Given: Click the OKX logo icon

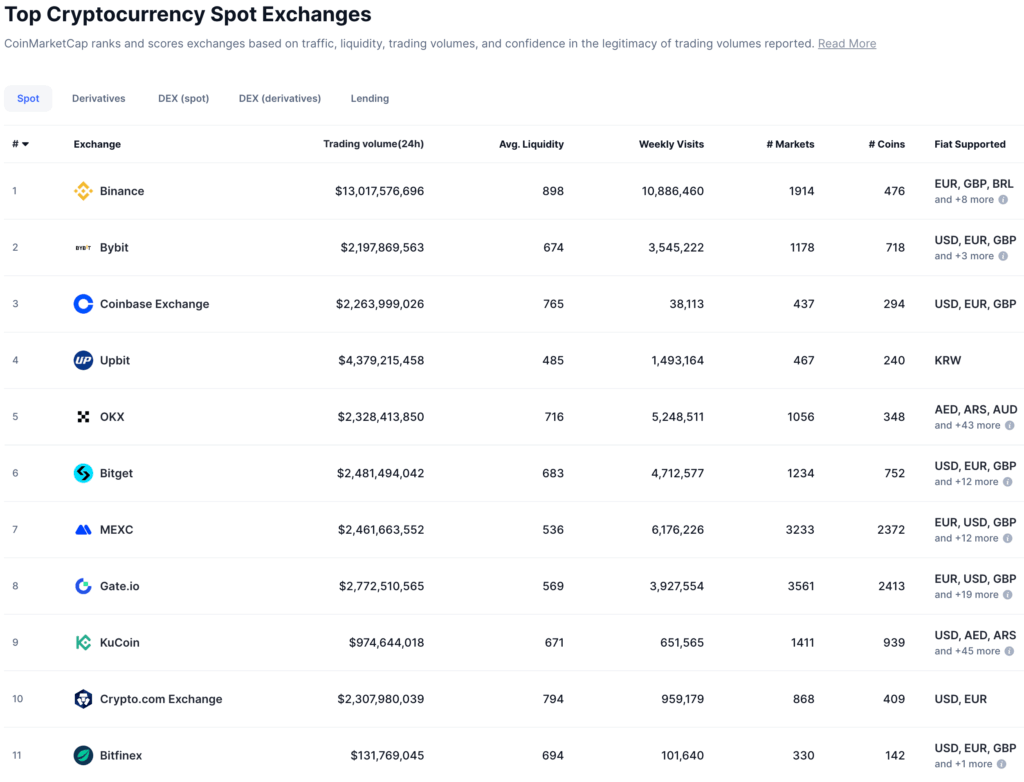Looking at the screenshot, I should click(x=84, y=416).
